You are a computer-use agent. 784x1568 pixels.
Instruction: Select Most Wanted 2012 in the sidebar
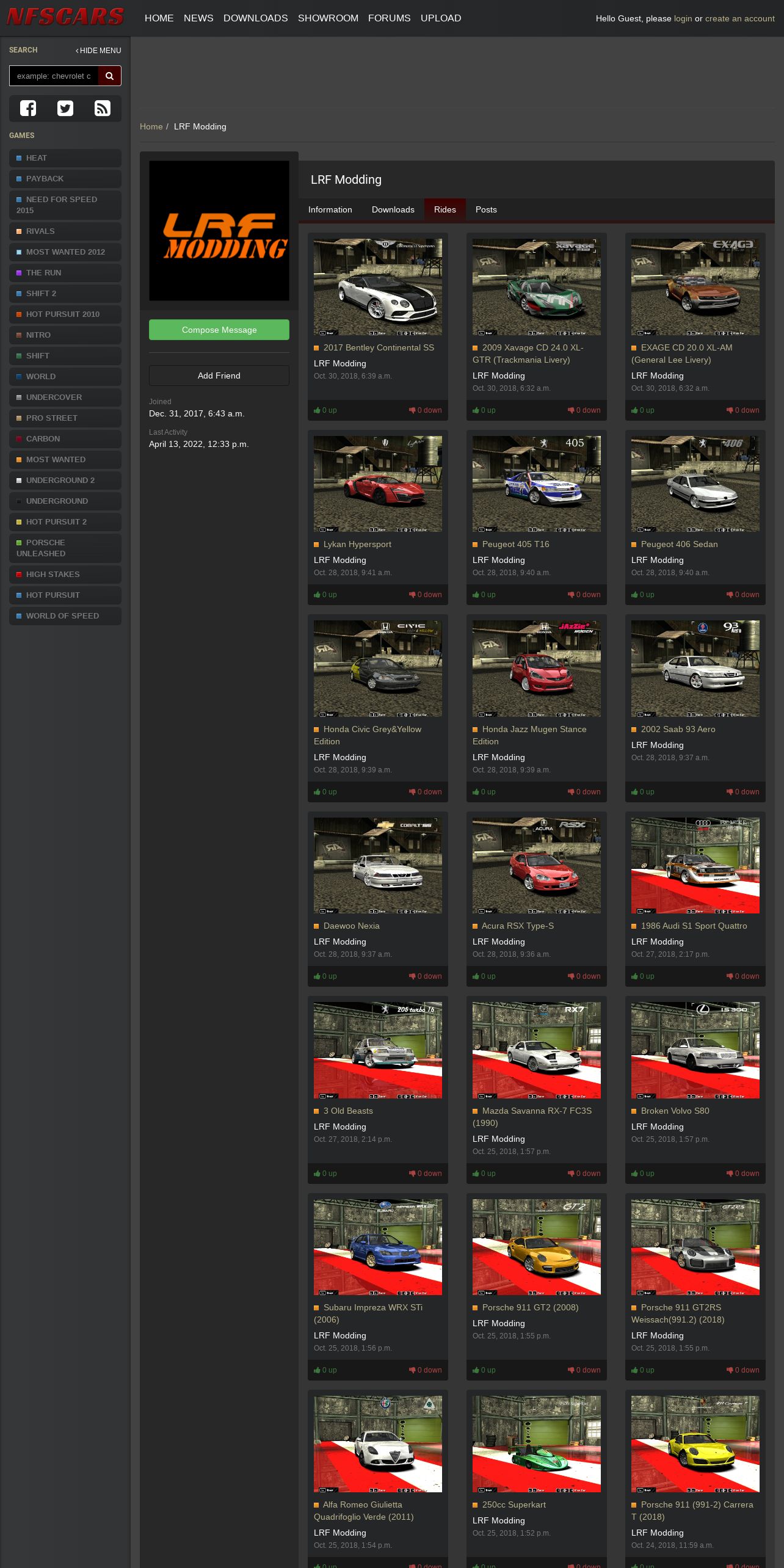[65, 252]
